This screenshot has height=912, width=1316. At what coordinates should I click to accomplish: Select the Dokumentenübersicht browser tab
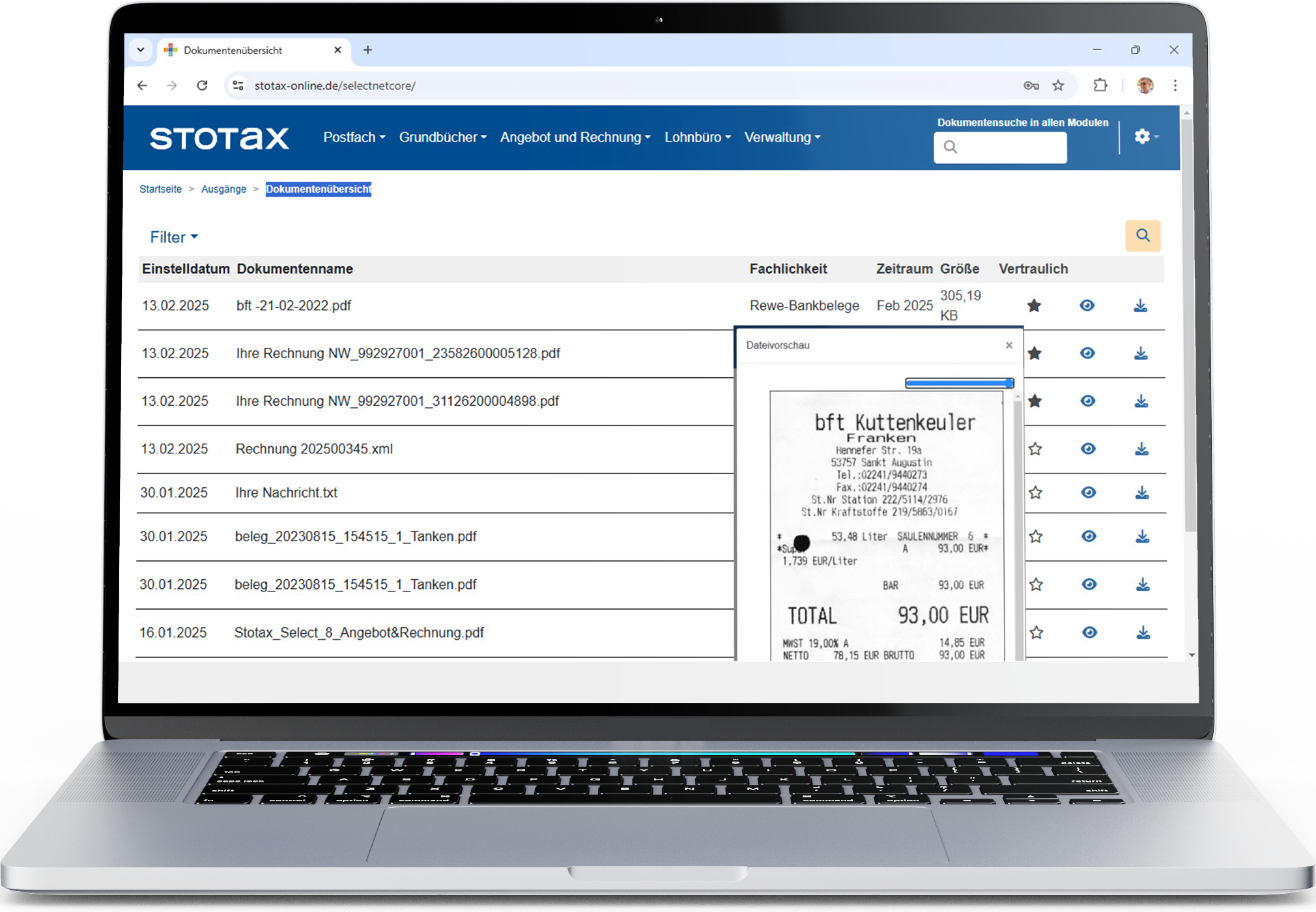click(x=254, y=50)
